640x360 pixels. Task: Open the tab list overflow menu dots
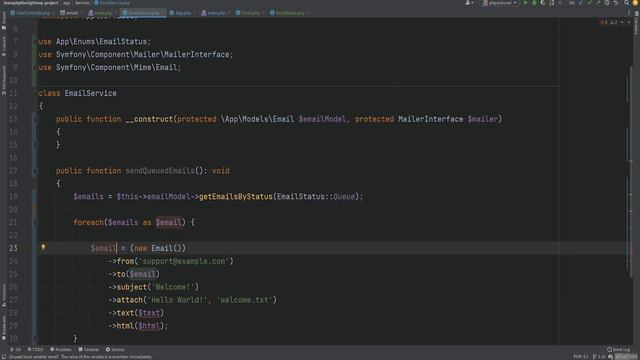(629, 13)
